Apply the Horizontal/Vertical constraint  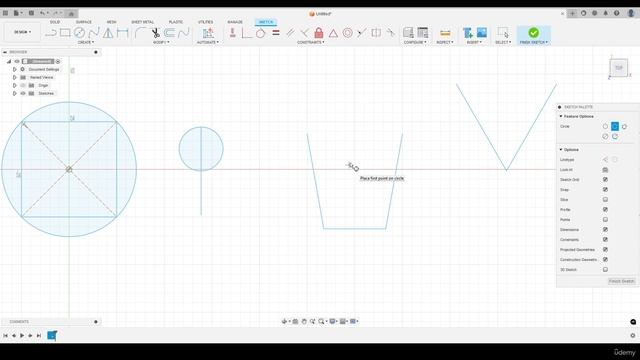coord(233,33)
